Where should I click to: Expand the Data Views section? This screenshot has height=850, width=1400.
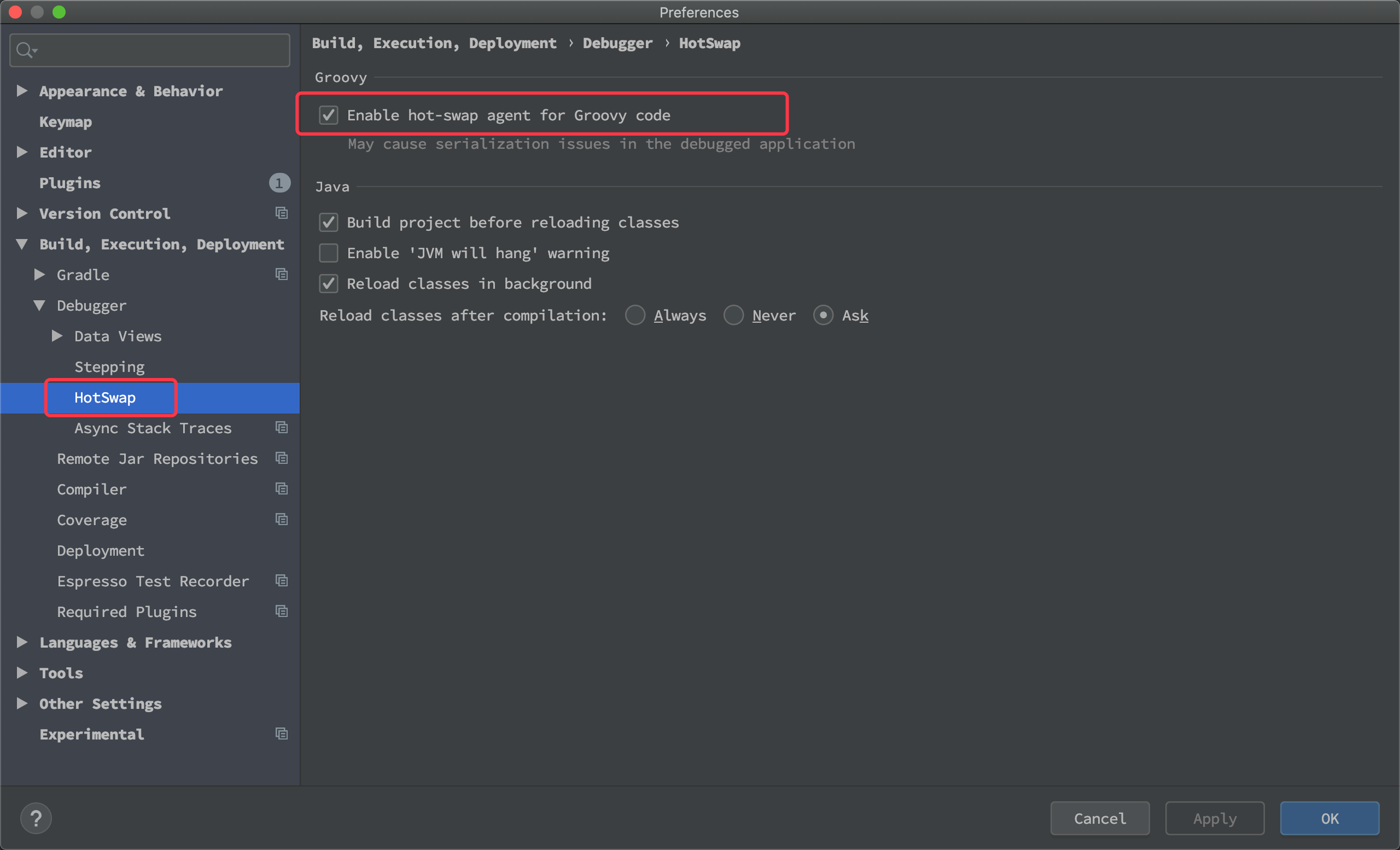tap(56, 336)
